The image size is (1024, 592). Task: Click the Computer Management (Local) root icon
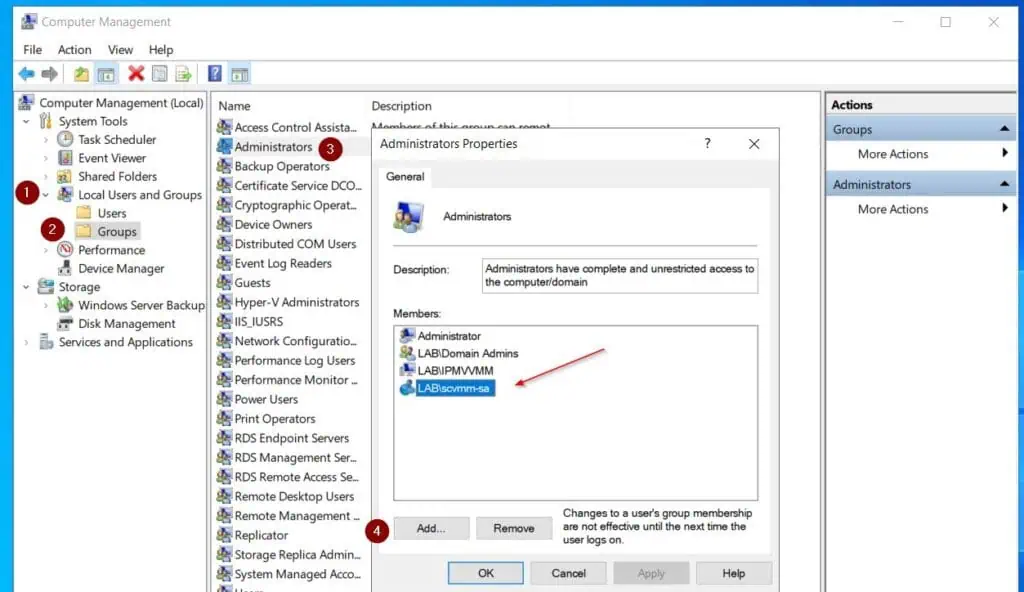[x=26, y=103]
